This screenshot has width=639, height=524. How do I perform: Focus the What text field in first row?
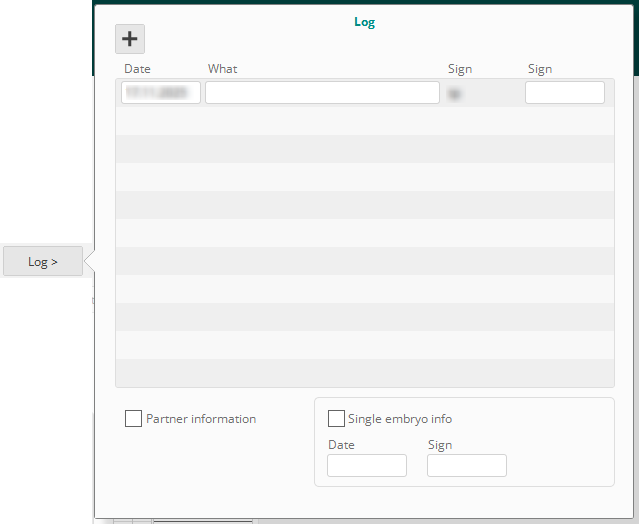pos(322,93)
